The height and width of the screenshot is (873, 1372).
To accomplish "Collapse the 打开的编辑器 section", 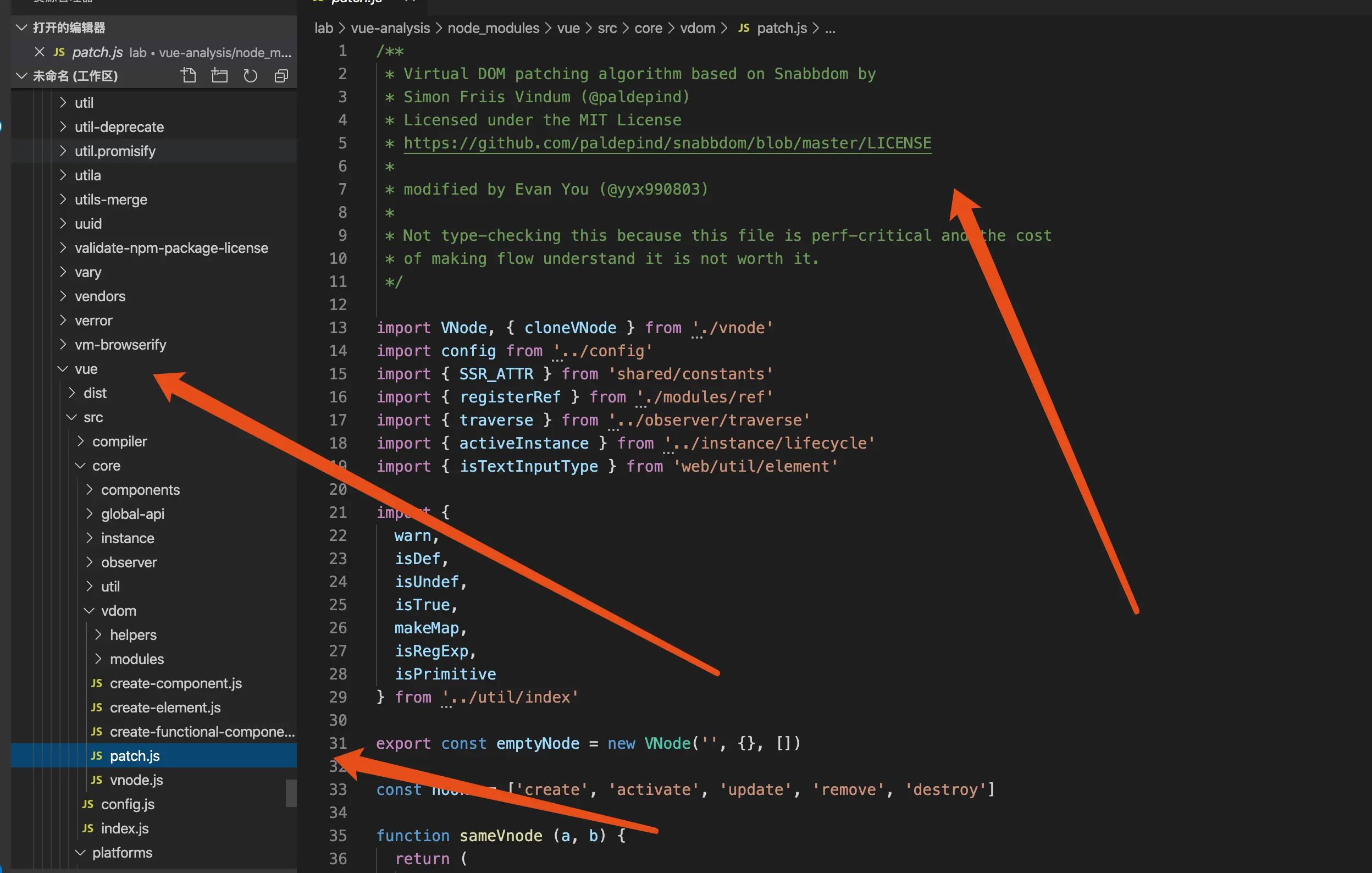I will click(x=21, y=27).
